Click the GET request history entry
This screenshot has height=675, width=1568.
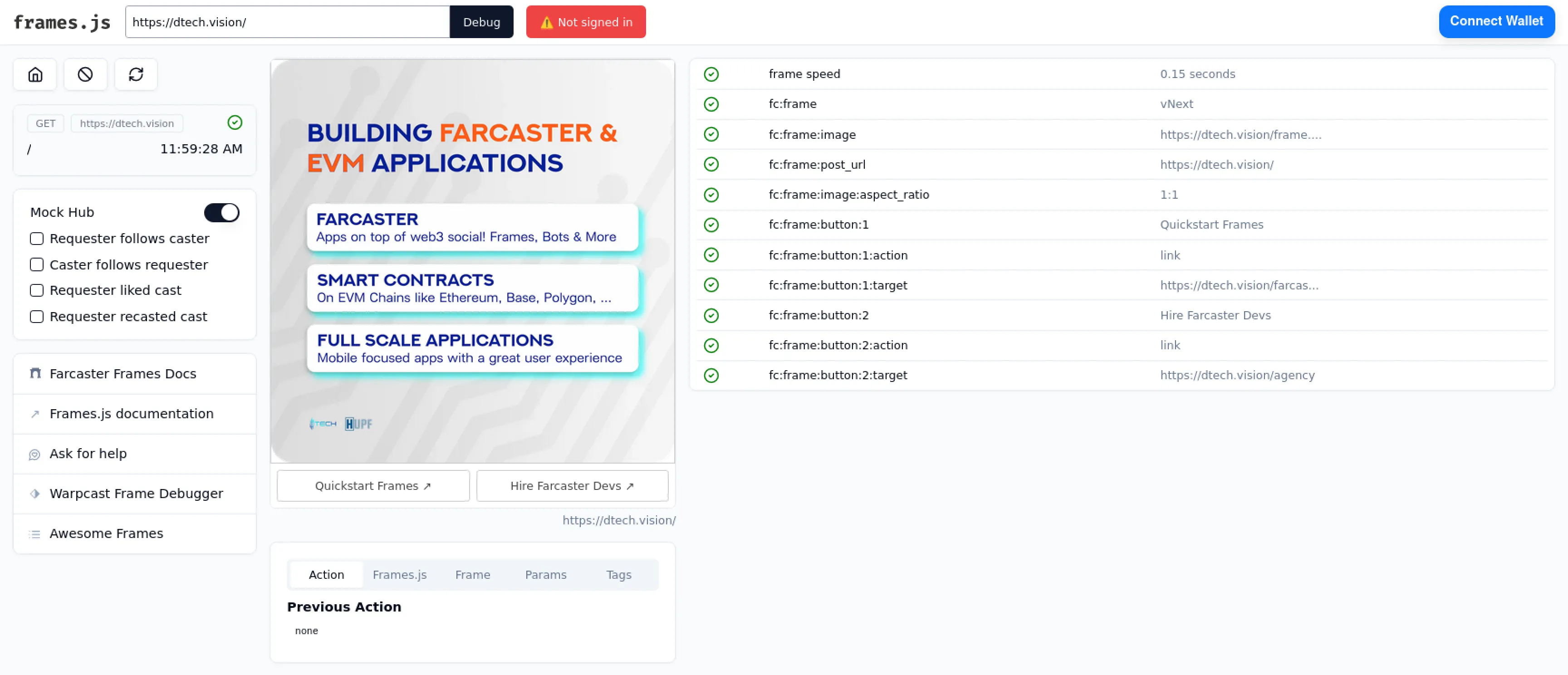tap(134, 140)
